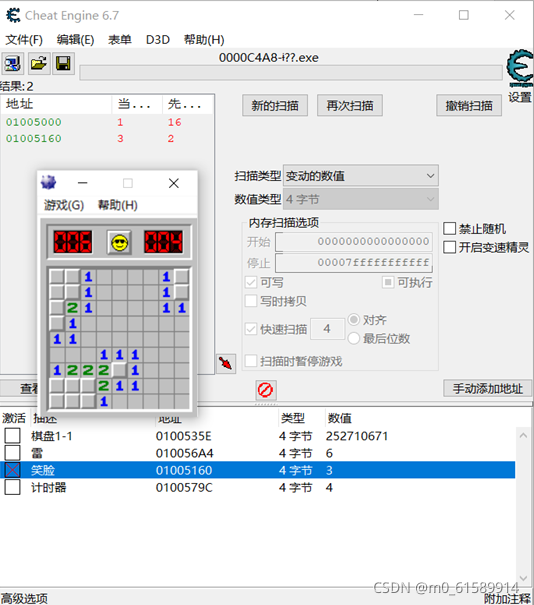The width and height of the screenshot is (534, 605).
Task: Click unrevealed top-left Minesweeper cell
Action: coord(57,277)
